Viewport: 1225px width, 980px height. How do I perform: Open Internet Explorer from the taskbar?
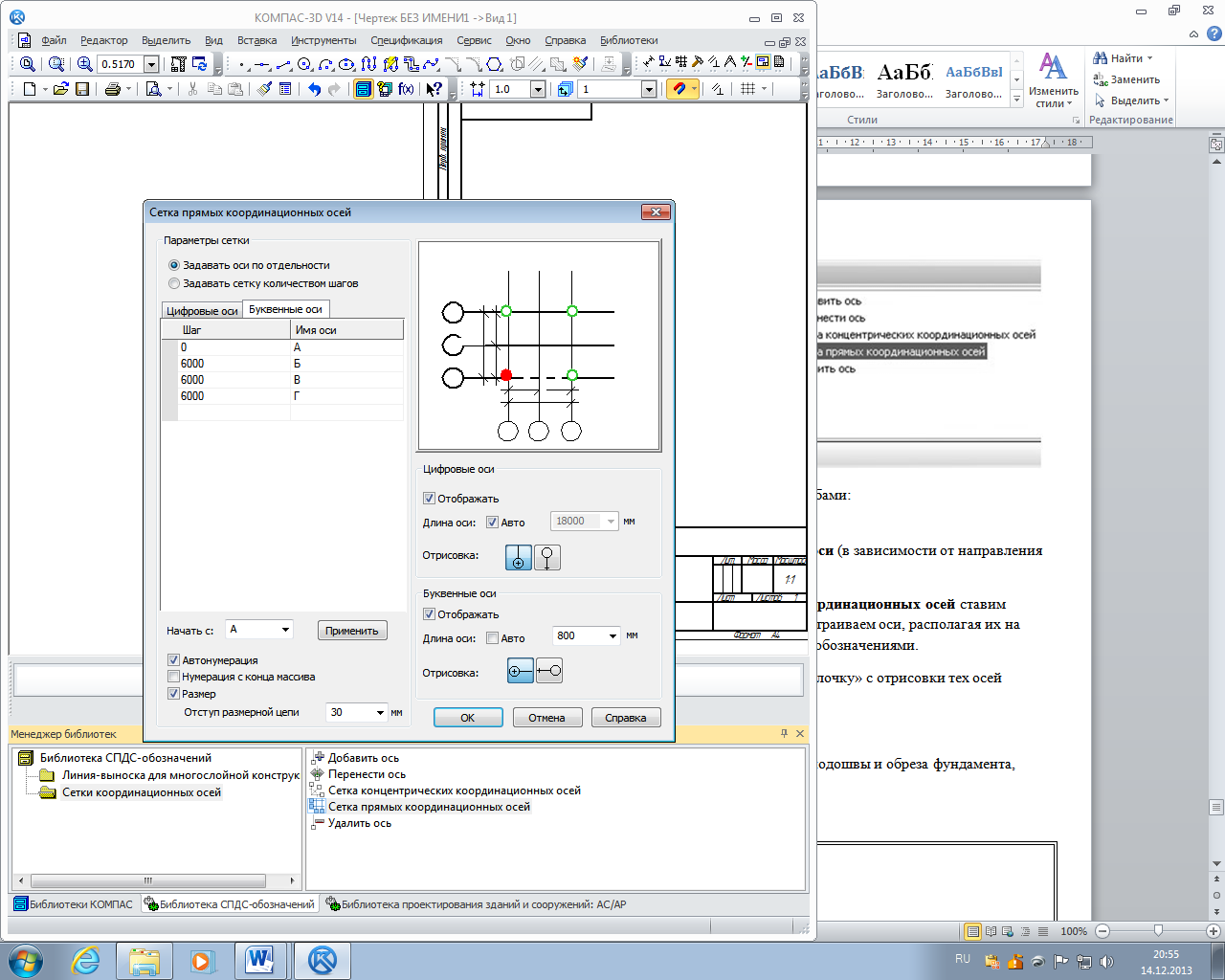[x=86, y=960]
